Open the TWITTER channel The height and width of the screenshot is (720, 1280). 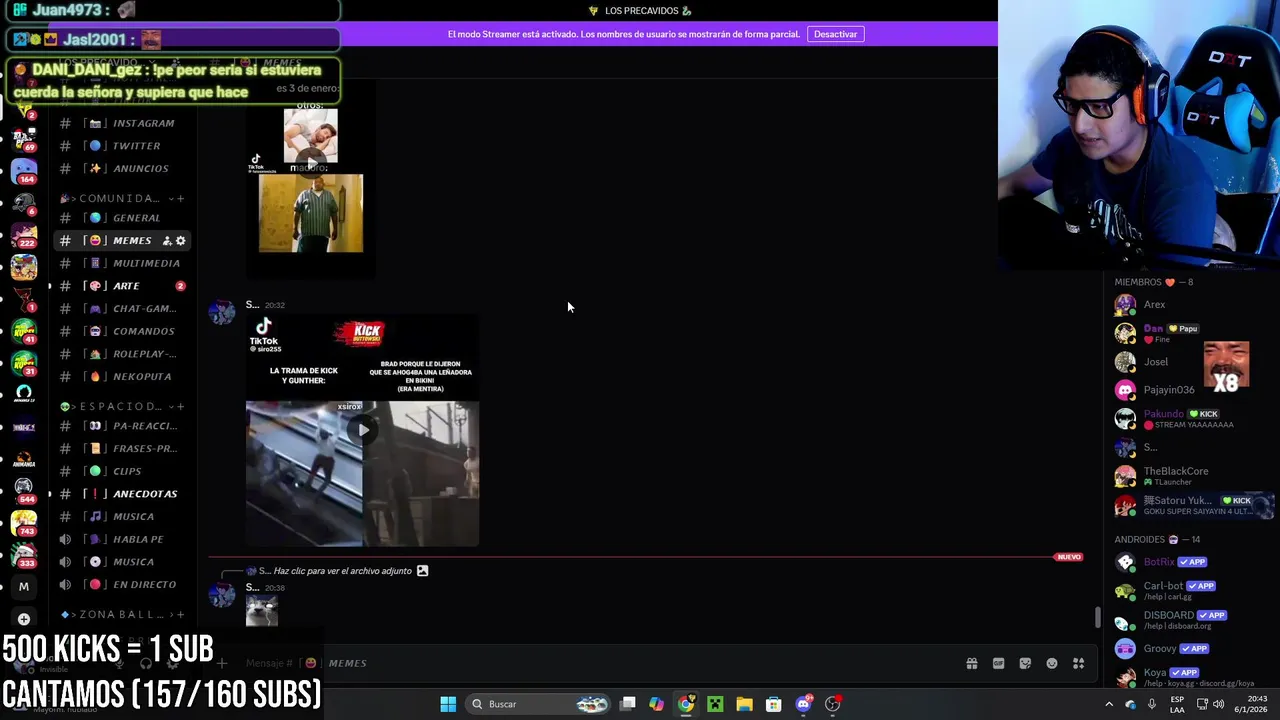122,146
